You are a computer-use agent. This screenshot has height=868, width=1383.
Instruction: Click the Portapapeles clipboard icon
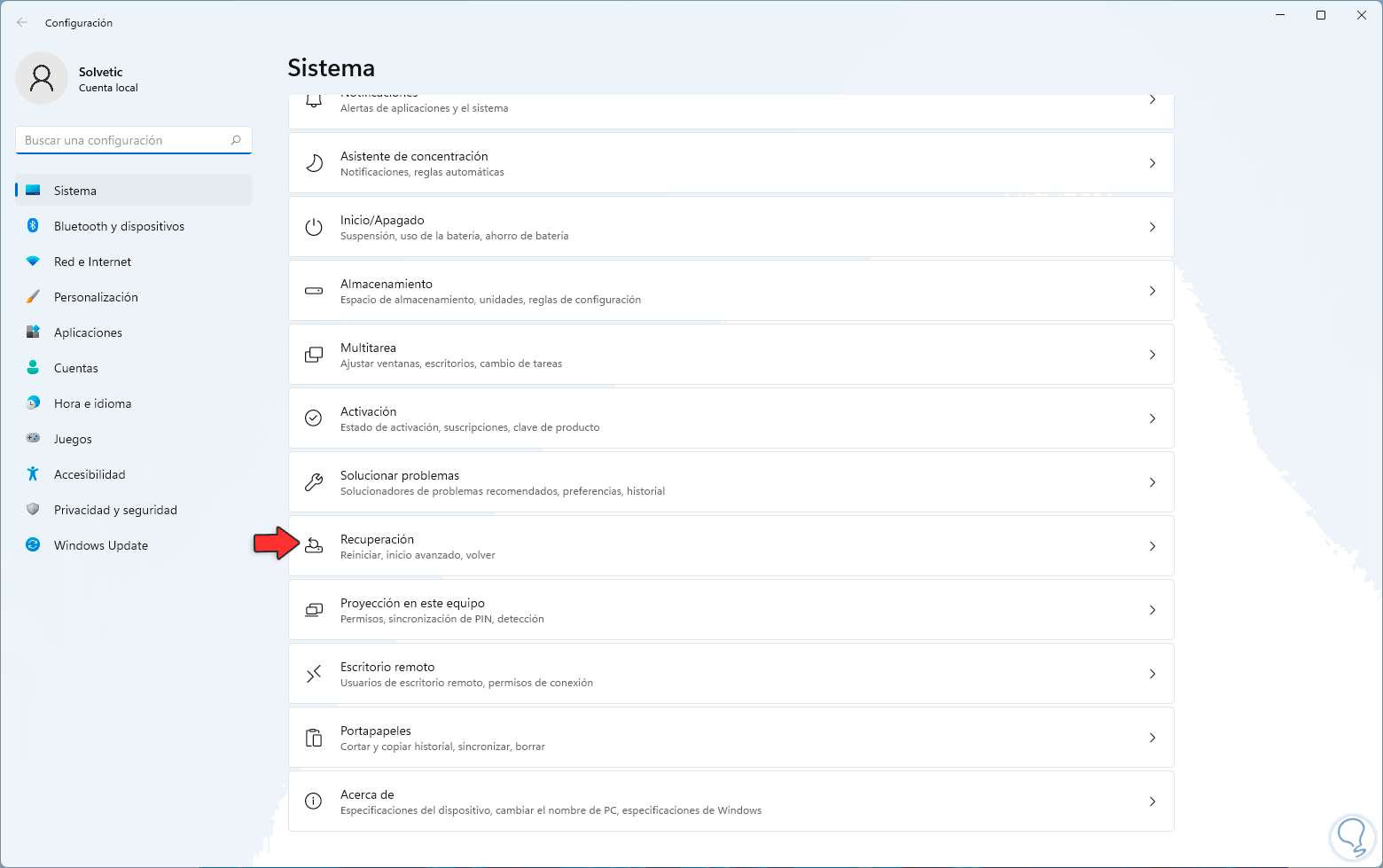pos(314,738)
